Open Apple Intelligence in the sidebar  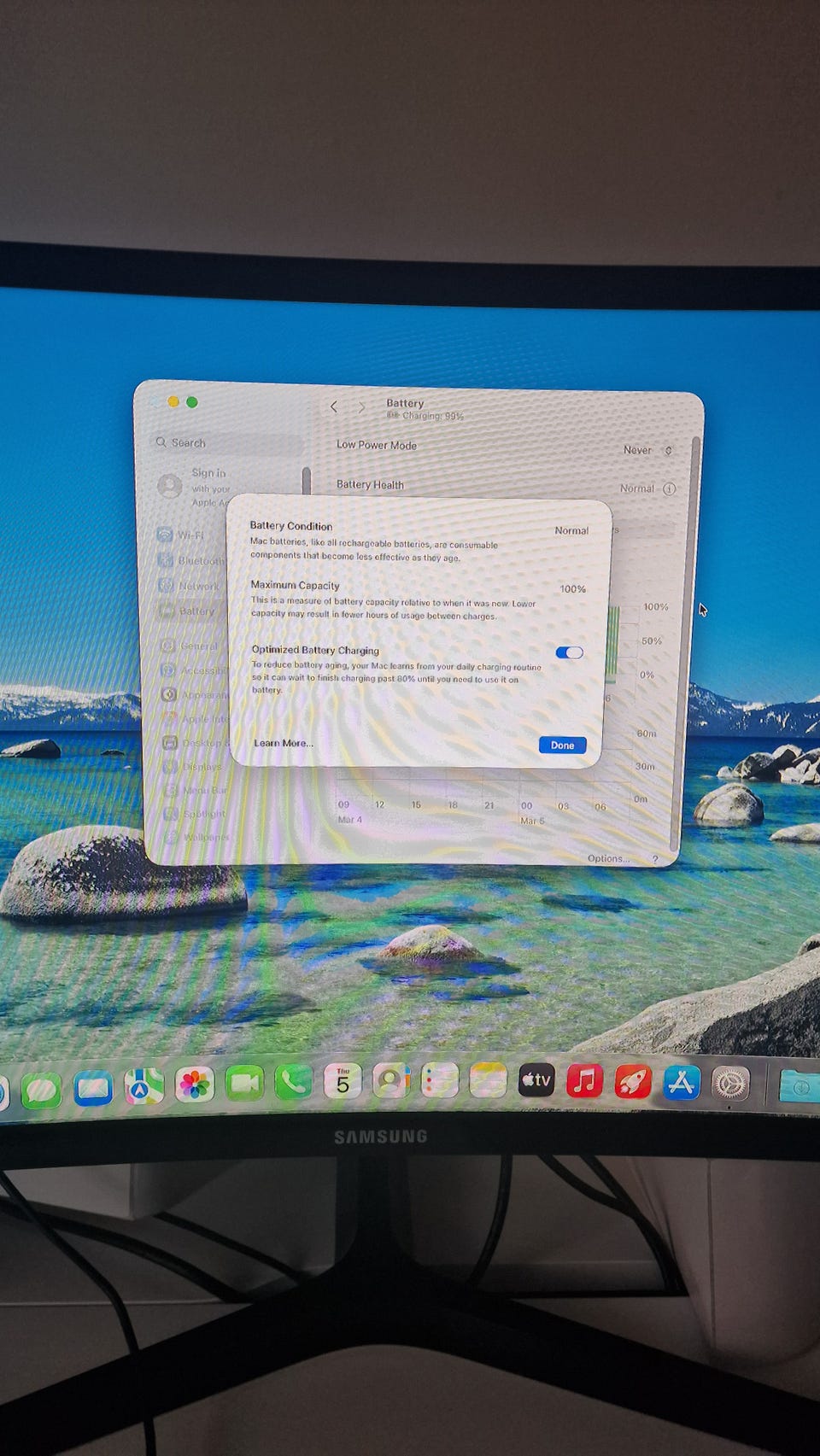(x=196, y=719)
